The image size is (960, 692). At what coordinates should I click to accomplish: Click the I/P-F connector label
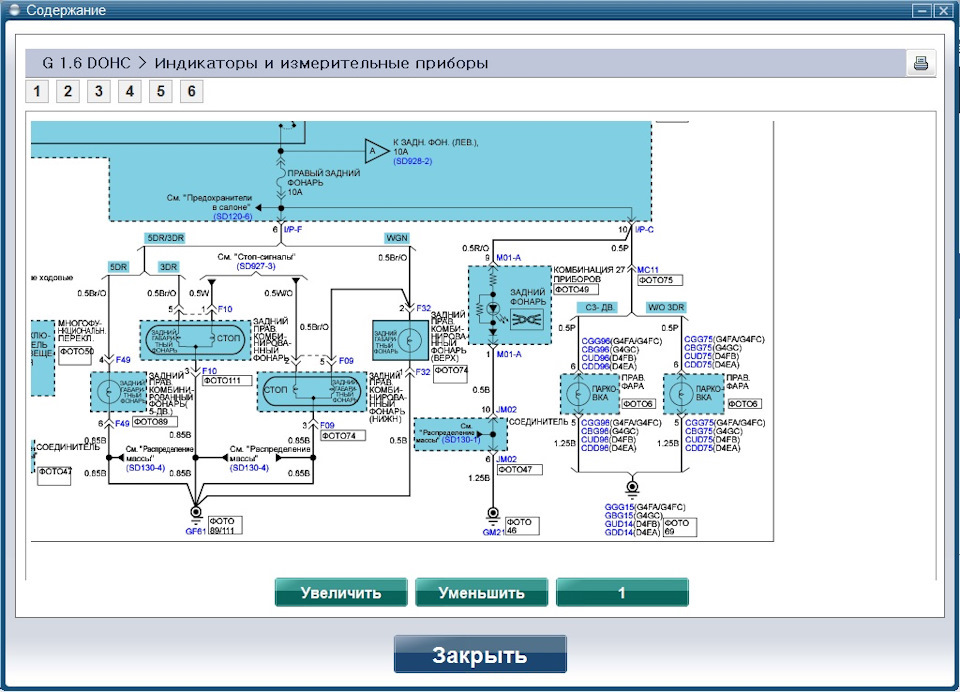(x=293, y=230)
